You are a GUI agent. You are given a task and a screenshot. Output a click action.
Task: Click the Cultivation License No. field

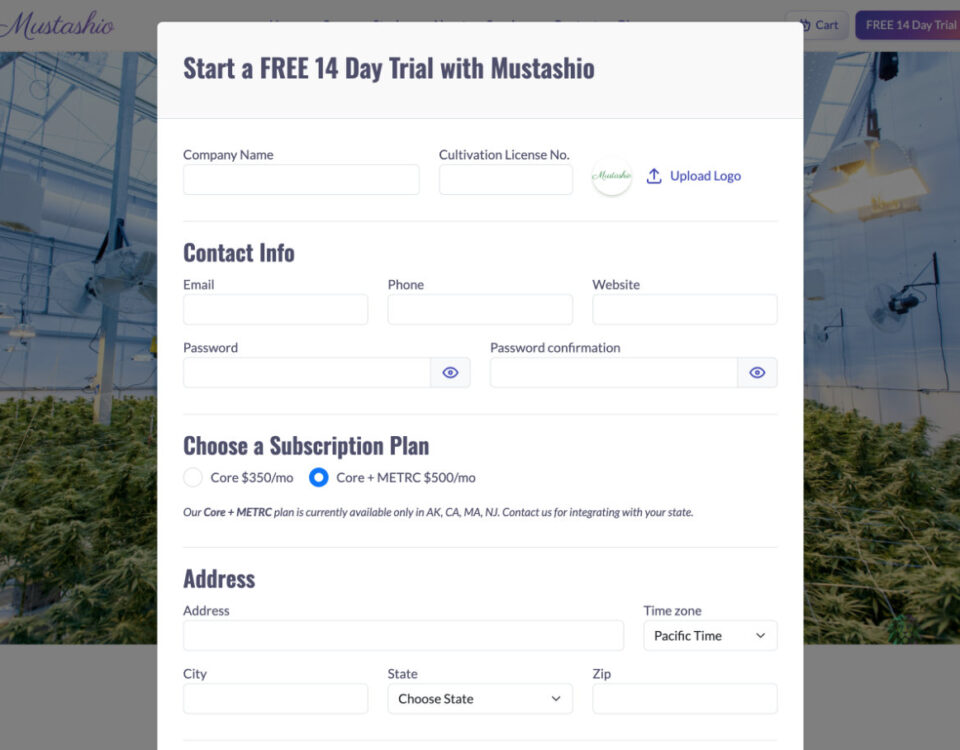coord(506,180)
